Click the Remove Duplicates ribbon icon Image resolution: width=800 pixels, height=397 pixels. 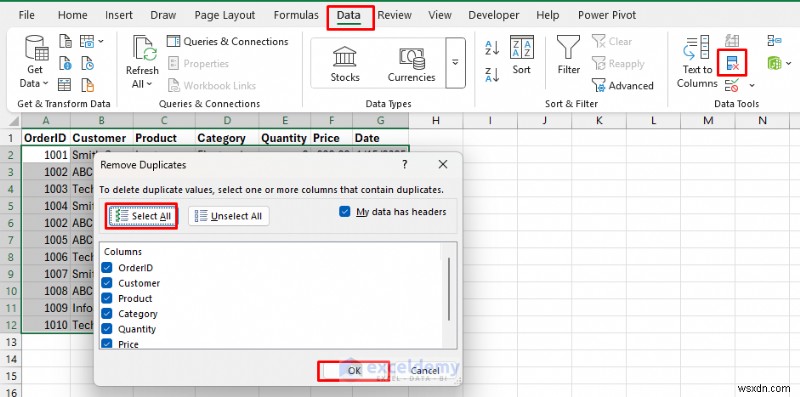[732, 63]
